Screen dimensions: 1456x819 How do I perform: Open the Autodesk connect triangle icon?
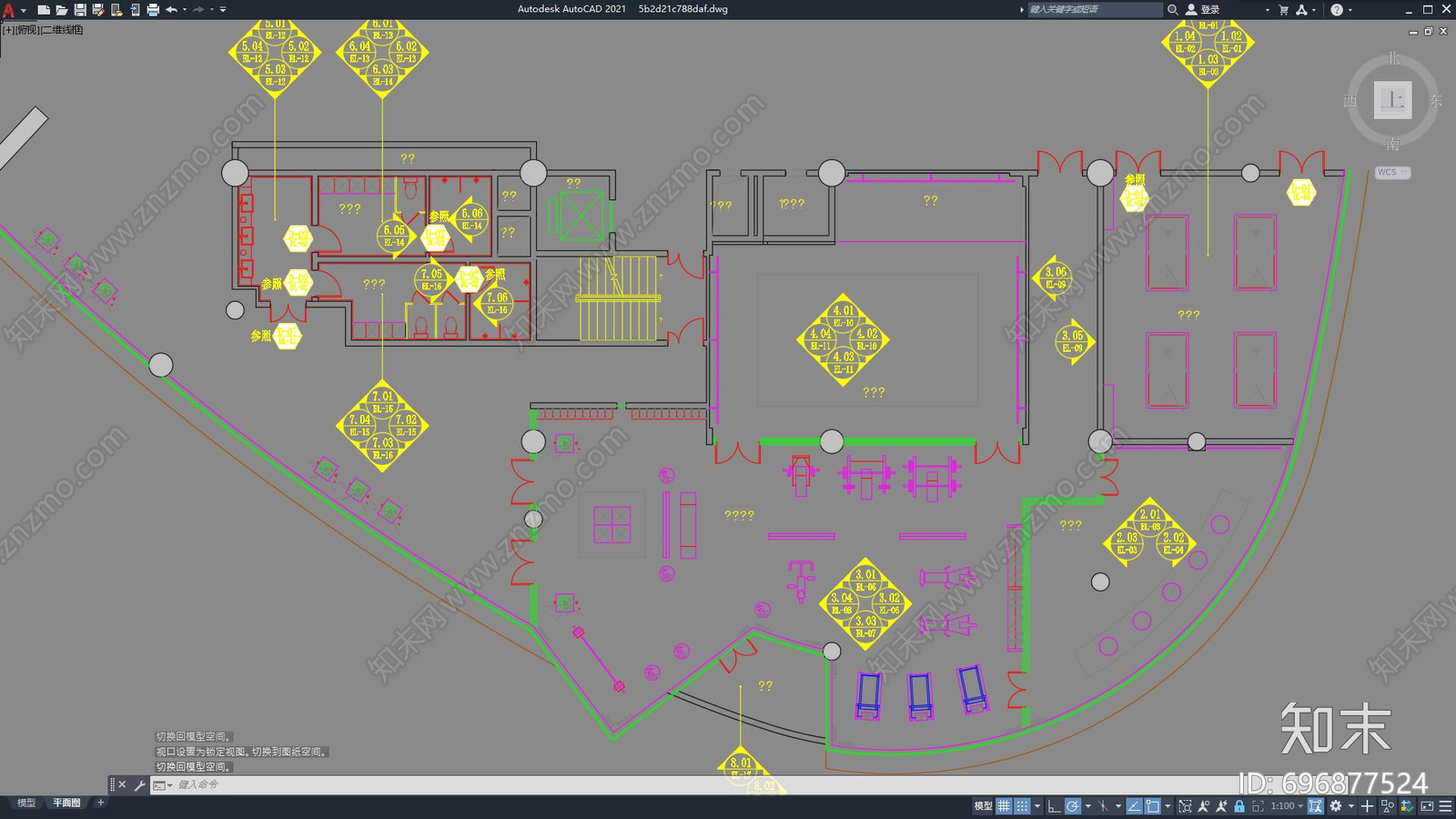[1301, 9]
